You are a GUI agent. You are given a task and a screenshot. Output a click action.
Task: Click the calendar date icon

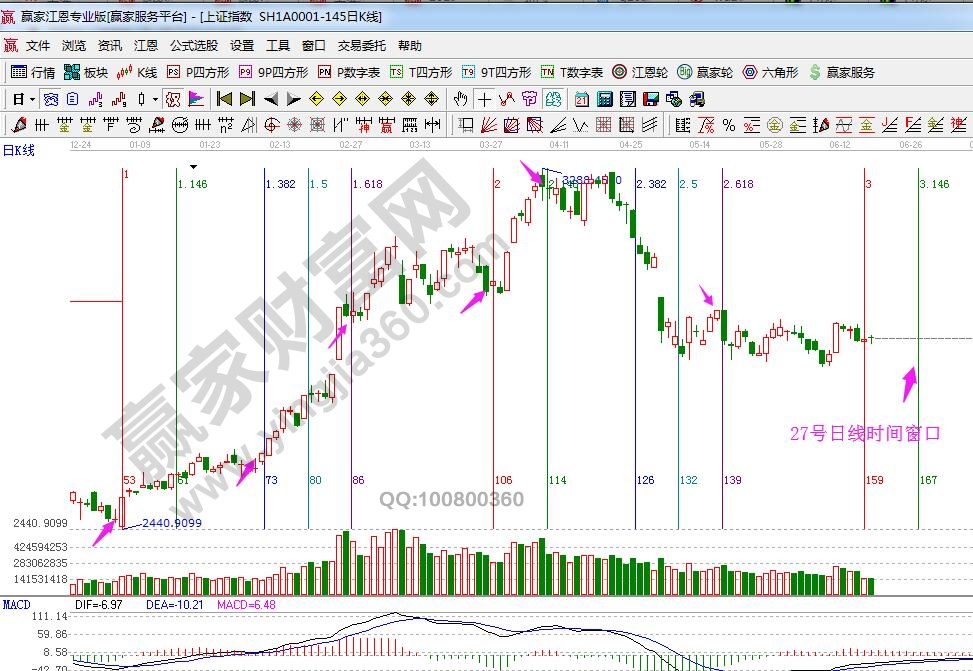582,99
